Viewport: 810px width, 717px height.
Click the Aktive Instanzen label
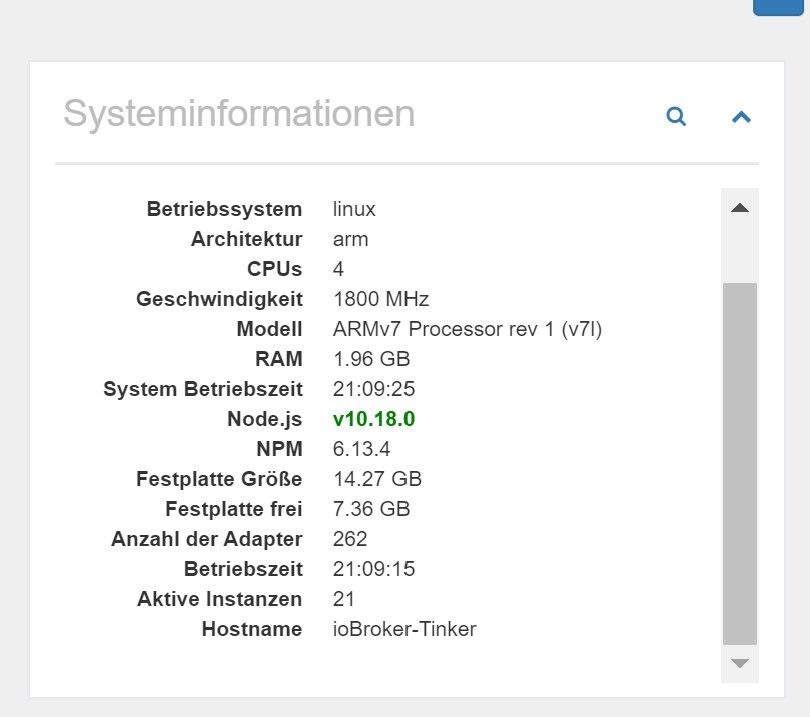pyautogui.click(x=219, y=599)
